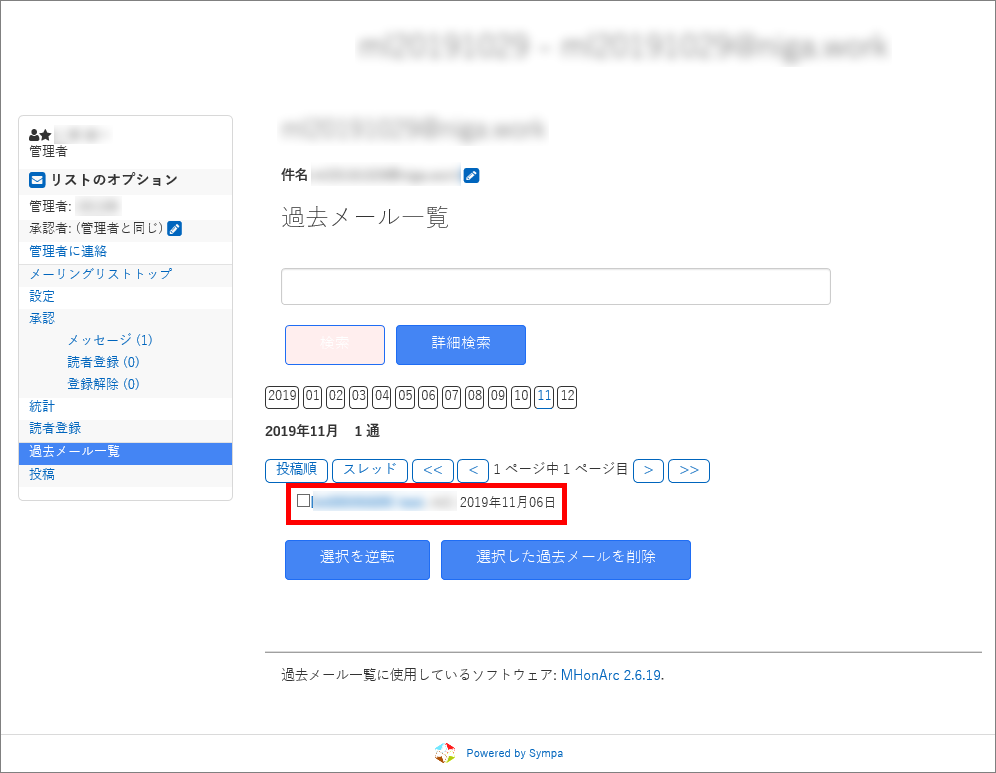996x773 pixels.
Task: Select month 08 in the archive calendar
Action: (474, 397)
